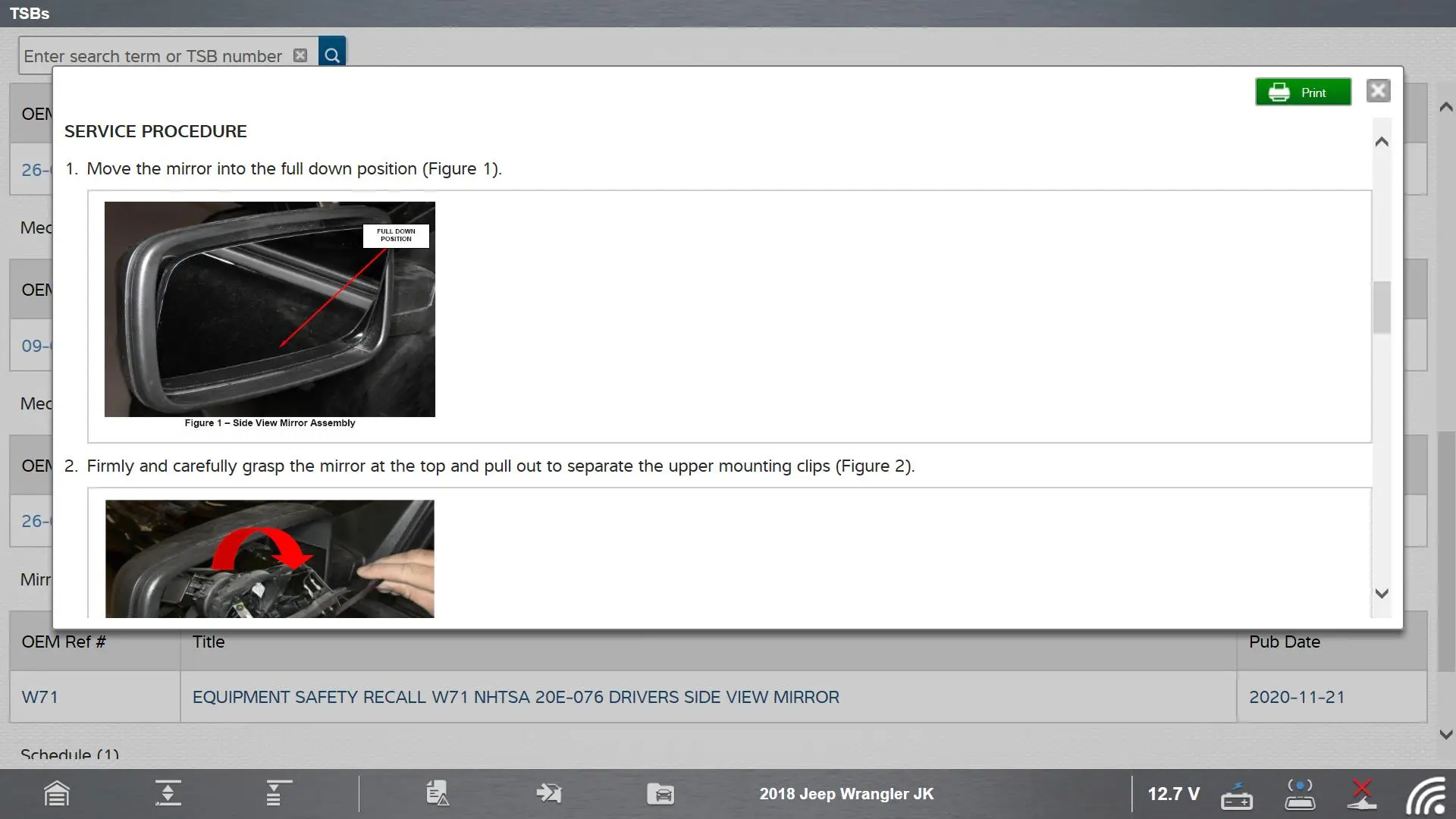Click the collapse-expand arrows toolbar icon
1456x819 pixels.
168,793
